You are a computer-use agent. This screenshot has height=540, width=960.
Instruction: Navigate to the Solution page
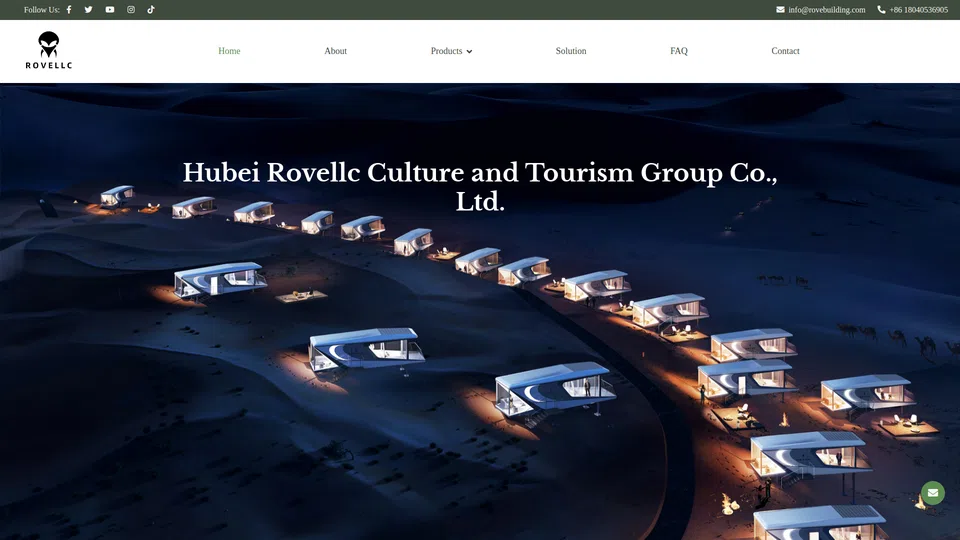[x=571, y=51]
